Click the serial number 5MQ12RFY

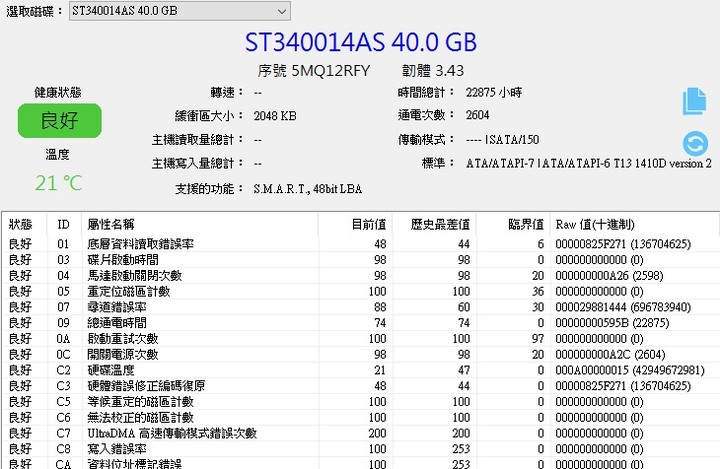(x=331, y=71)
